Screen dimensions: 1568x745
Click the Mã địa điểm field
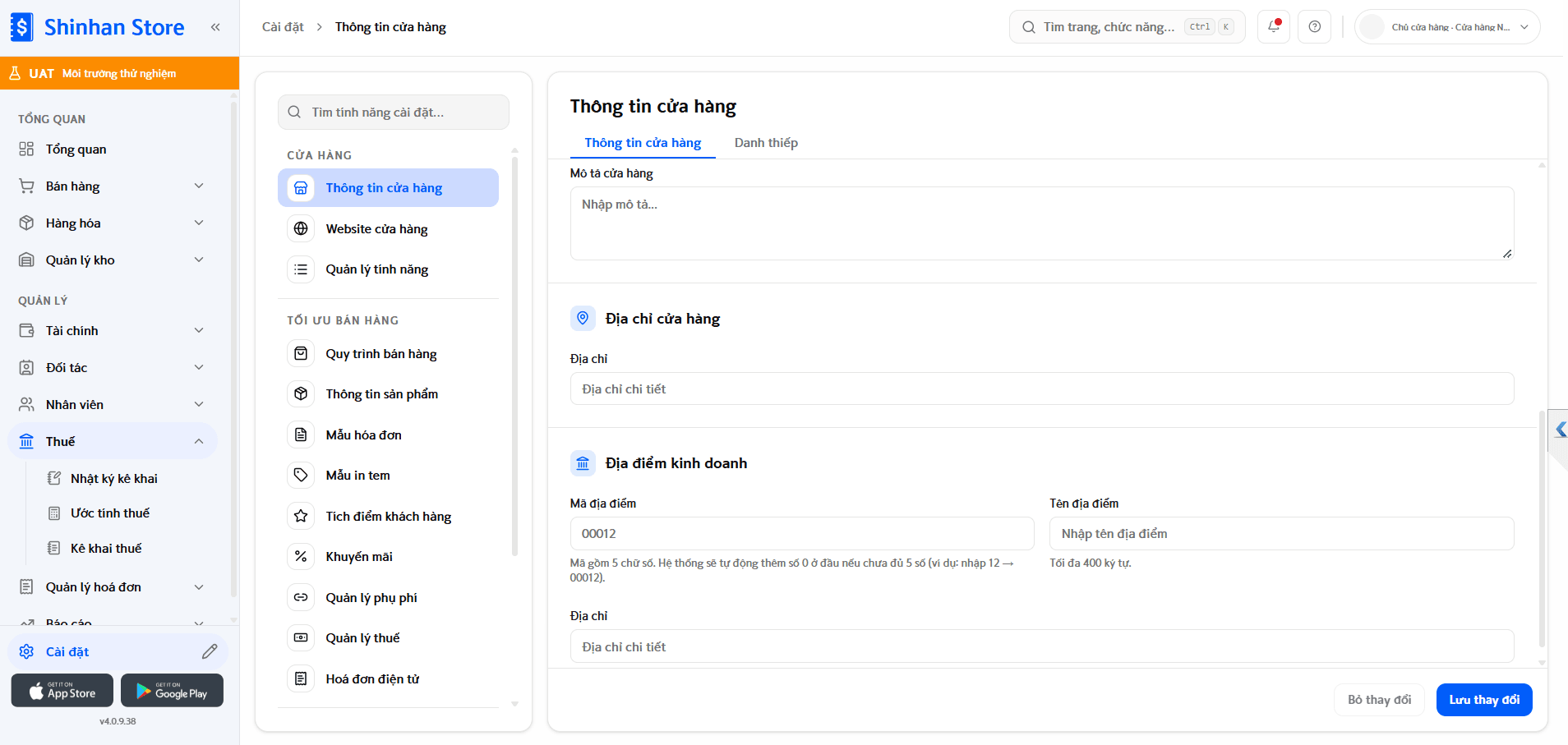(x=802, y=534)
